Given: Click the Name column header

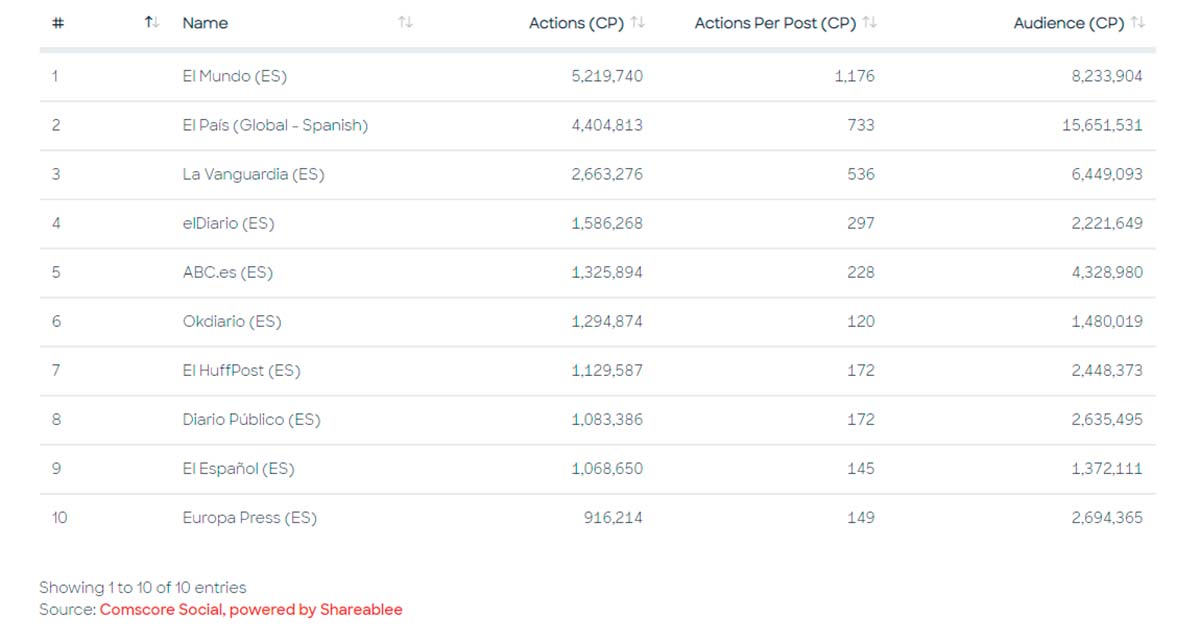Looking at the screenshot, I should (205, 23).
